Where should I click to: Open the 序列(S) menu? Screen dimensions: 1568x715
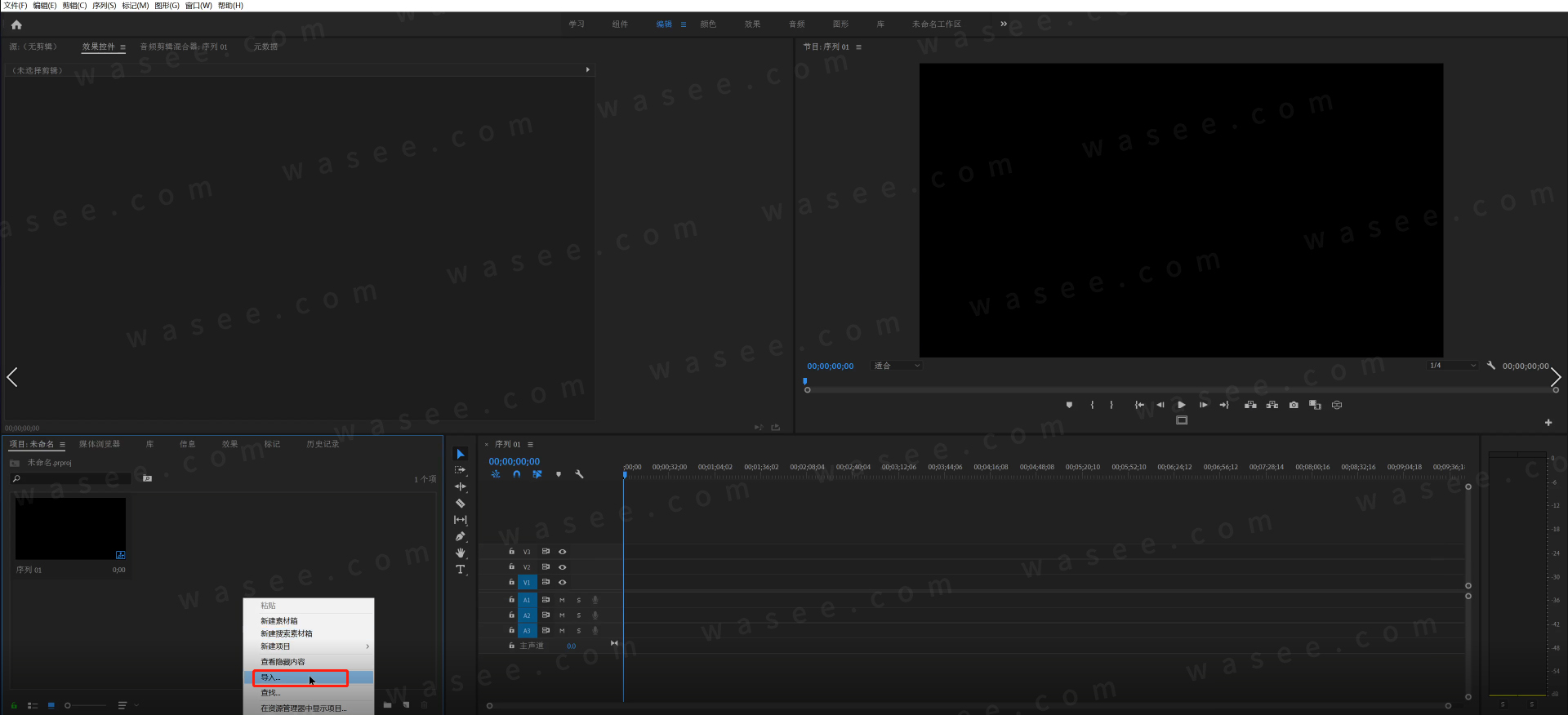105,6
